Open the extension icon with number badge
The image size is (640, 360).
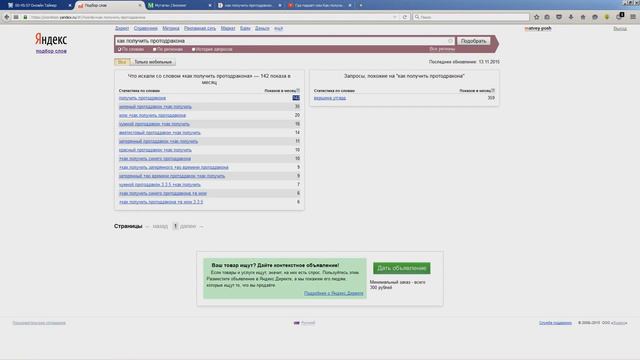click(620, 16)
